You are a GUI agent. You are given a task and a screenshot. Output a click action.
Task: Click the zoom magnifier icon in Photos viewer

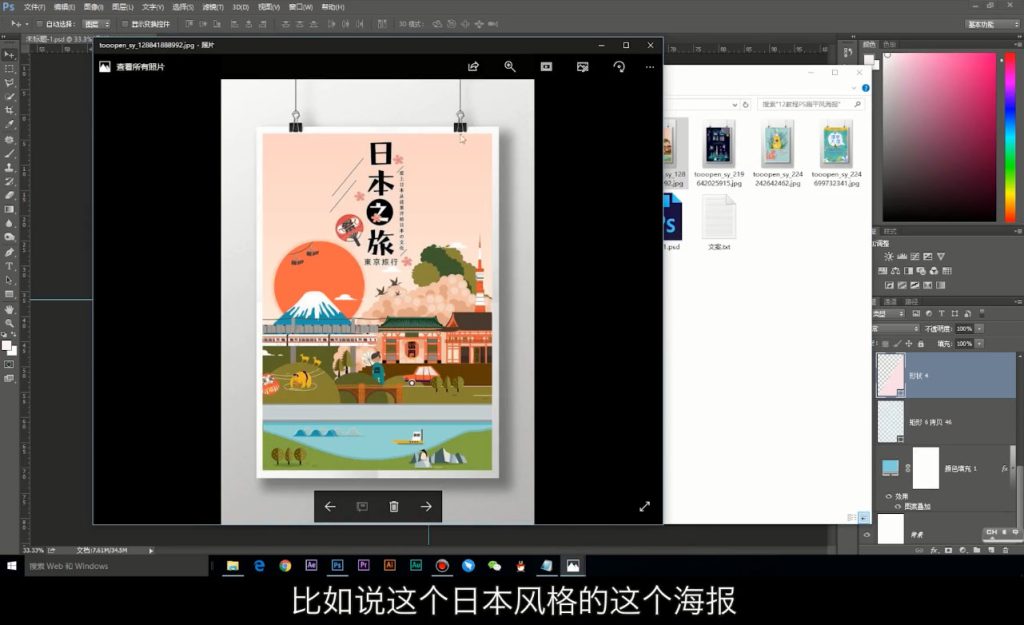point(510,67)
